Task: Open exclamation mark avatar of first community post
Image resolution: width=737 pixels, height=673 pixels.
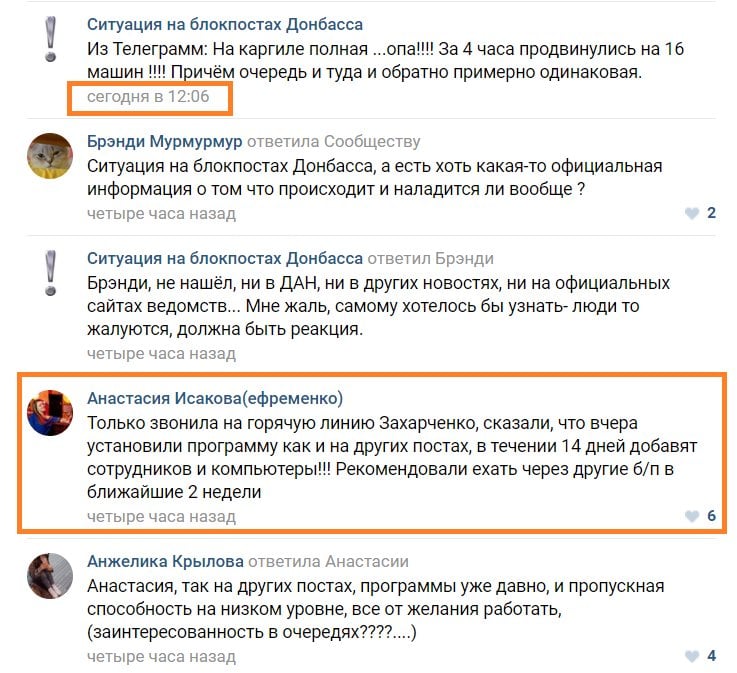Action: (50, 39)
